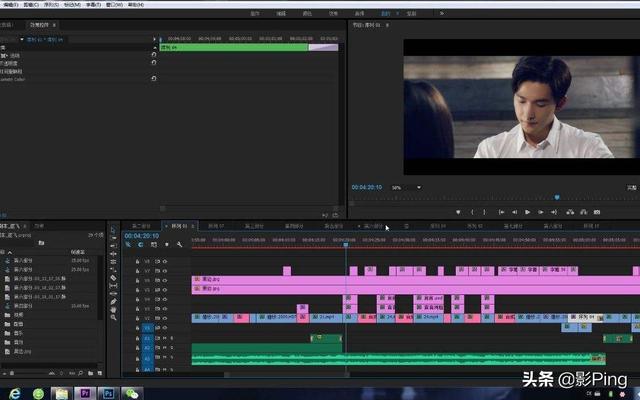Viewport: 640px width, 400px height.
Task: Open workspace overflow chevron menu
Action: tap(442, 13)
